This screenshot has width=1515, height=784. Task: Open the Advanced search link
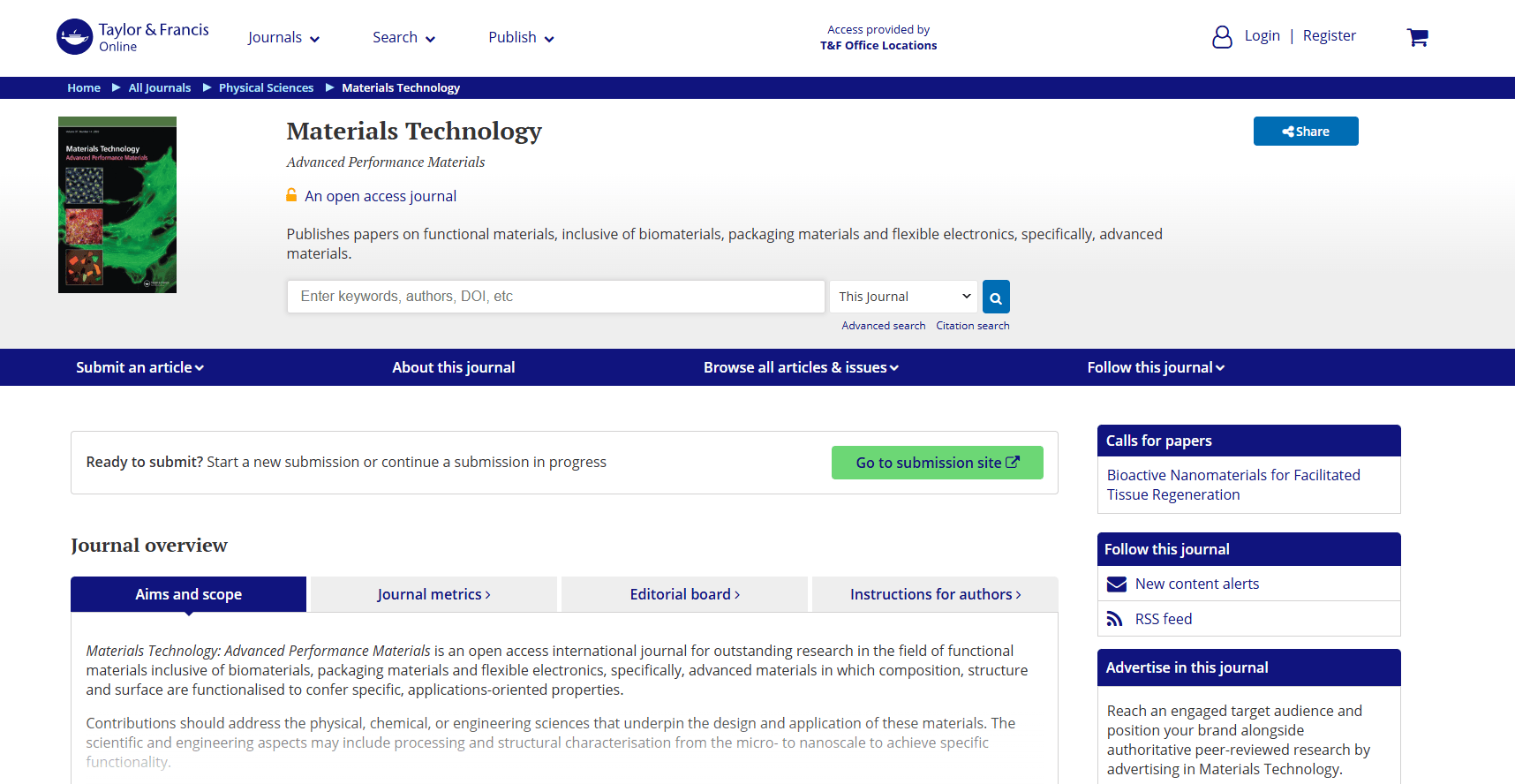(883, 326)
